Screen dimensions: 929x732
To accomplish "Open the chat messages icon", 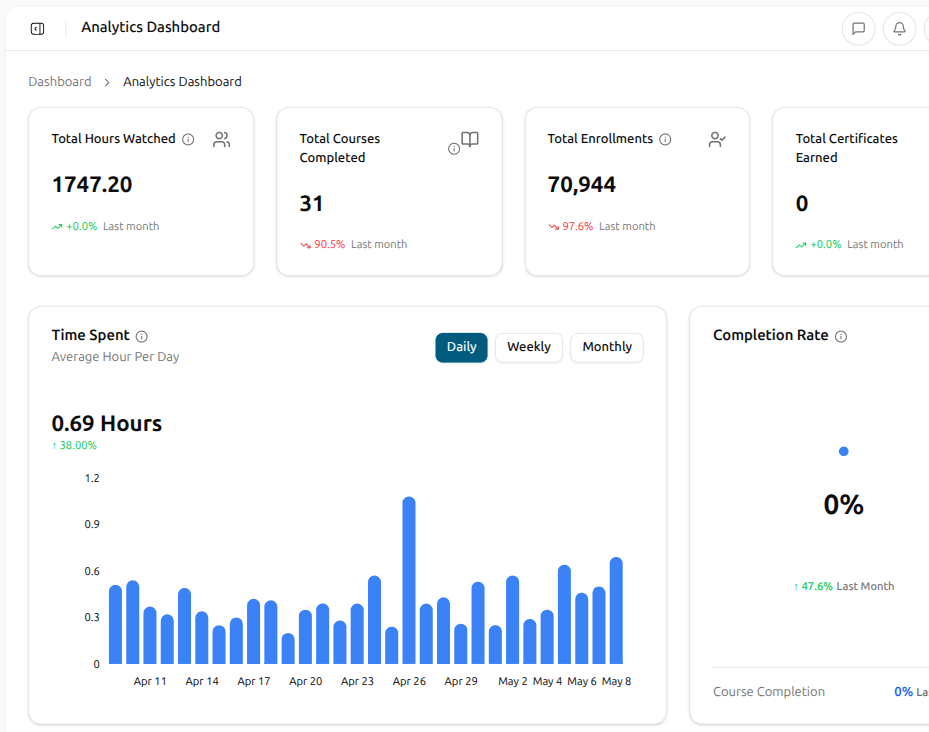I will [x=858, y=28].
